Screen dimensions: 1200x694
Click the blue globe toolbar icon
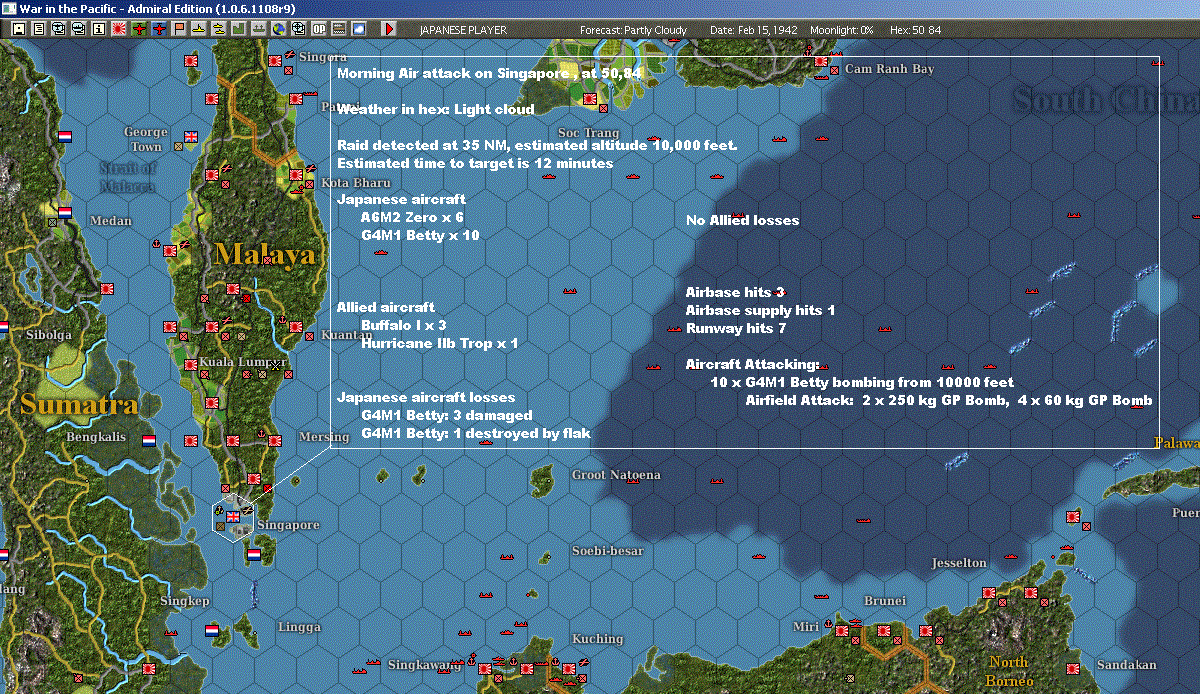[x=278, y=29]
